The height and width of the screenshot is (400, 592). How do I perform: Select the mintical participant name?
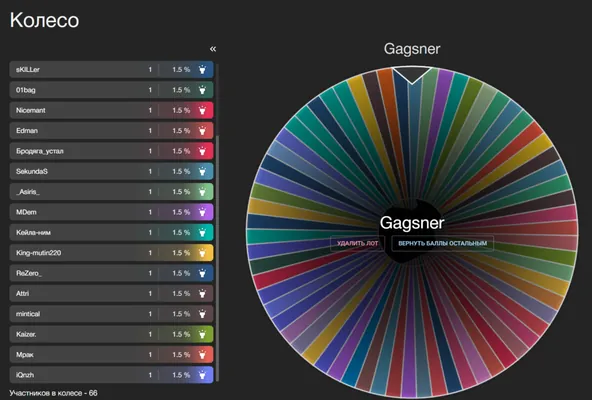pyautogui.click(x=28, y=314)
